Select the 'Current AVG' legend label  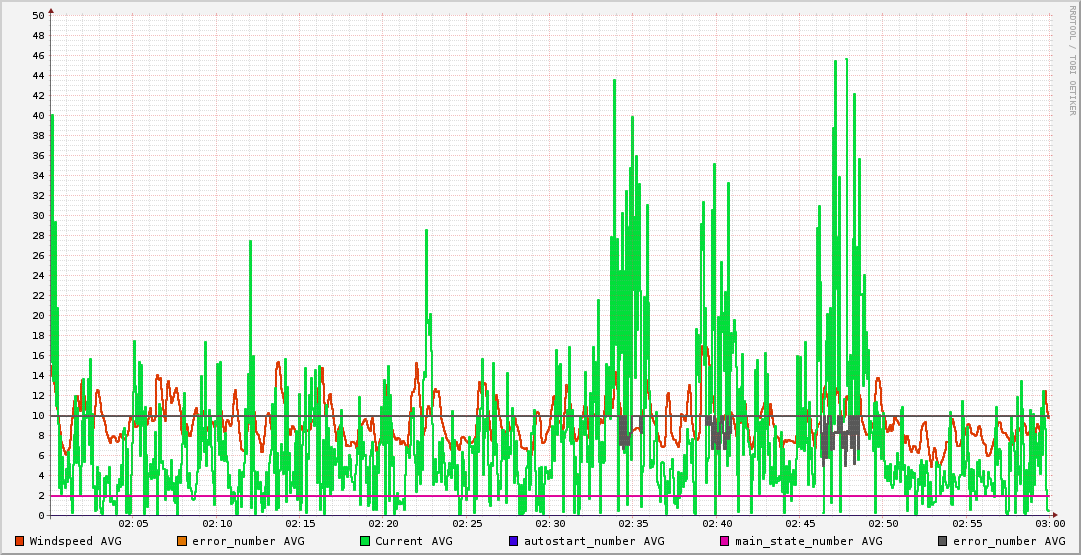[x=414, y=541]
